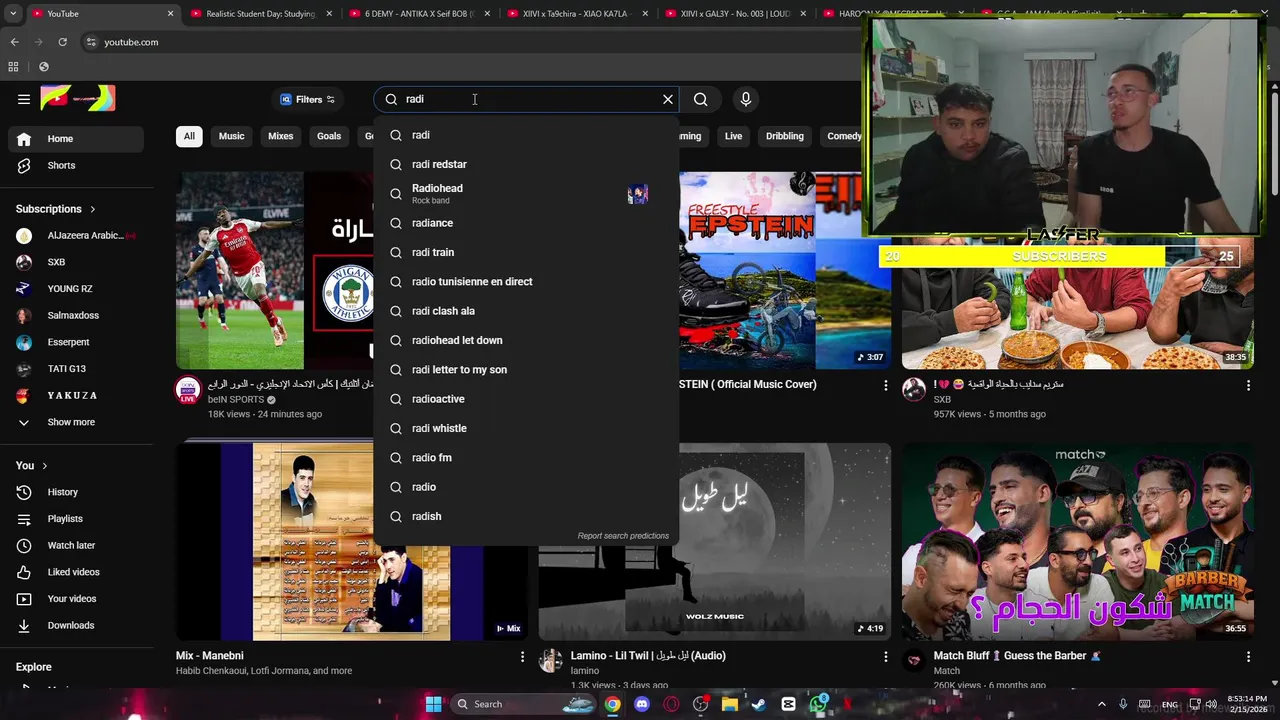The height and width of the screenshot is (720, 1280).
Task: Open Windows Start menu
Action: (433, 704)
